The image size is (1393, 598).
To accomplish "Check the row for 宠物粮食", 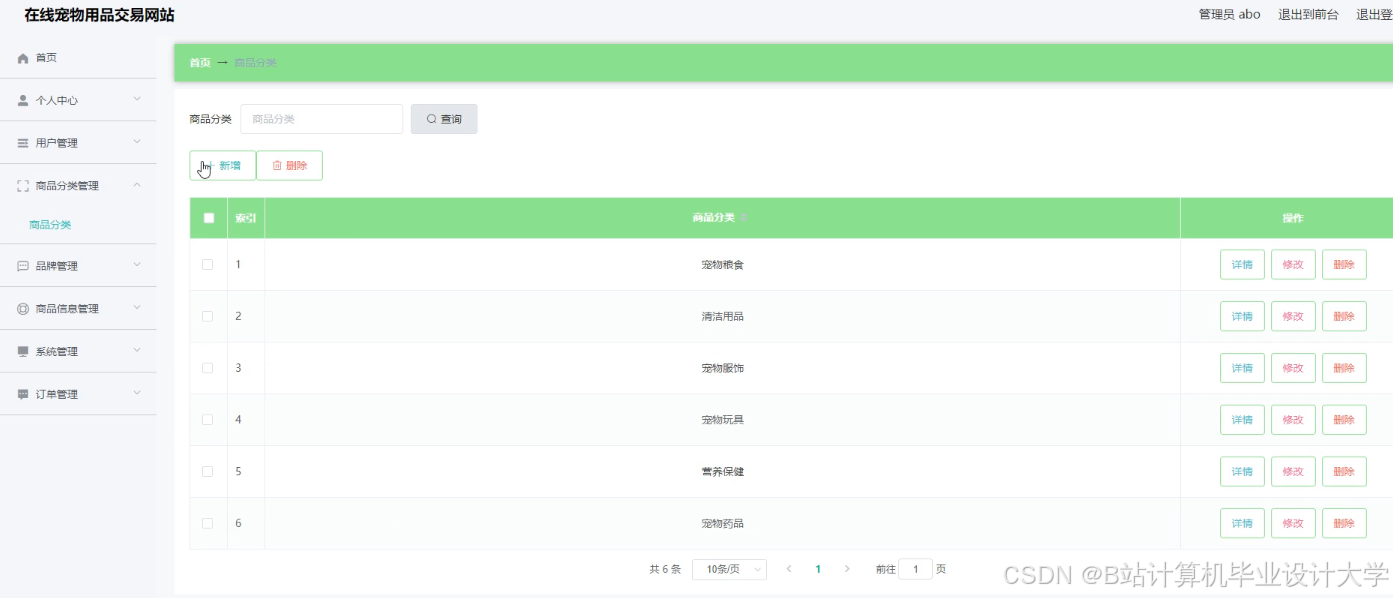I will click(x=208, y=265).
